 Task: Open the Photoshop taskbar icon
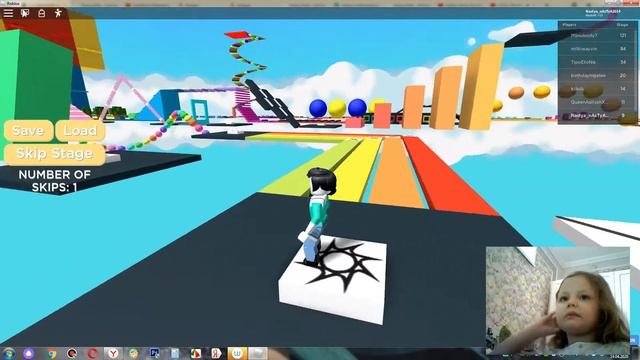point(154,353)
